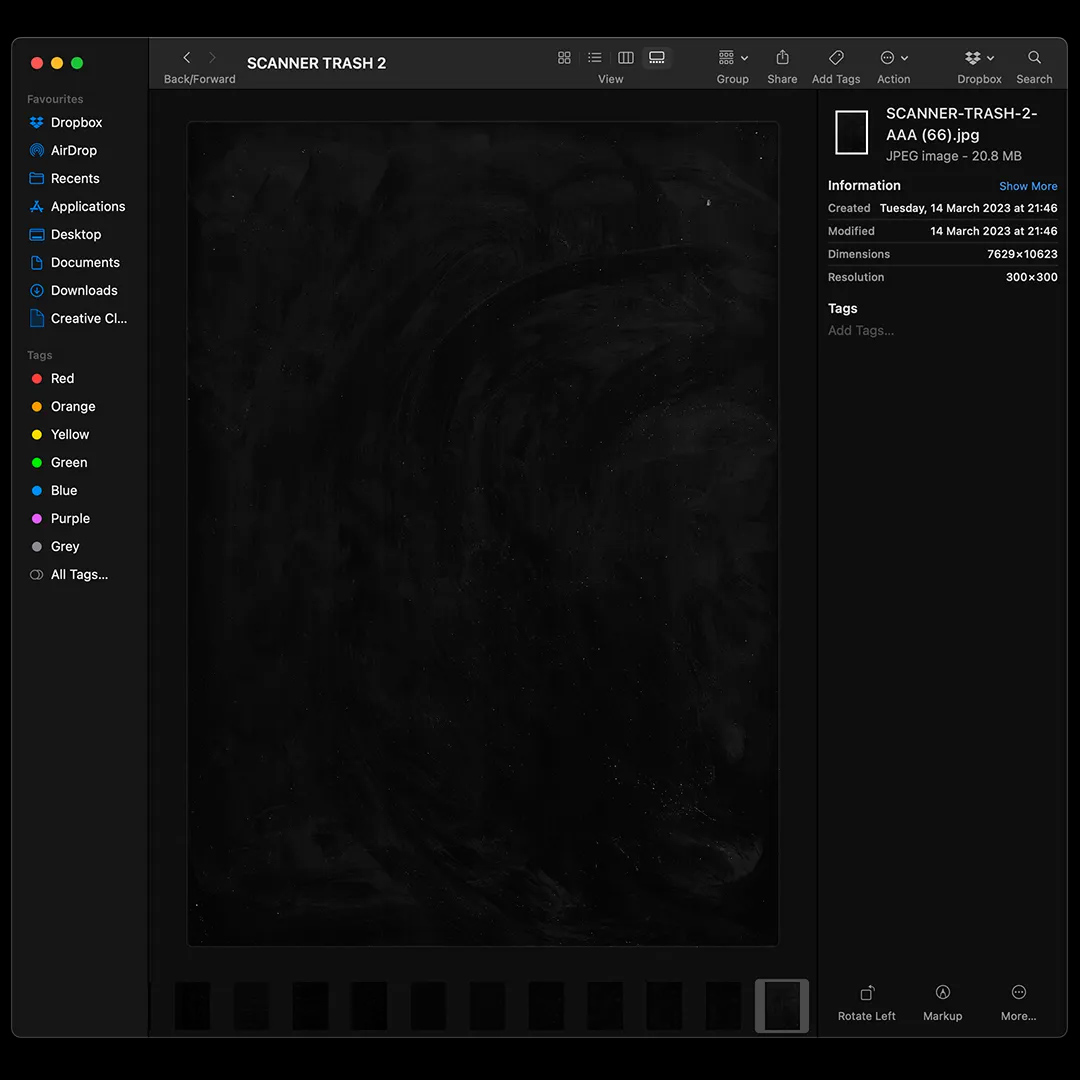Viewport: 1080px width, 1080px height.
Task: Open the Markup tool
Action: [942, 993]
